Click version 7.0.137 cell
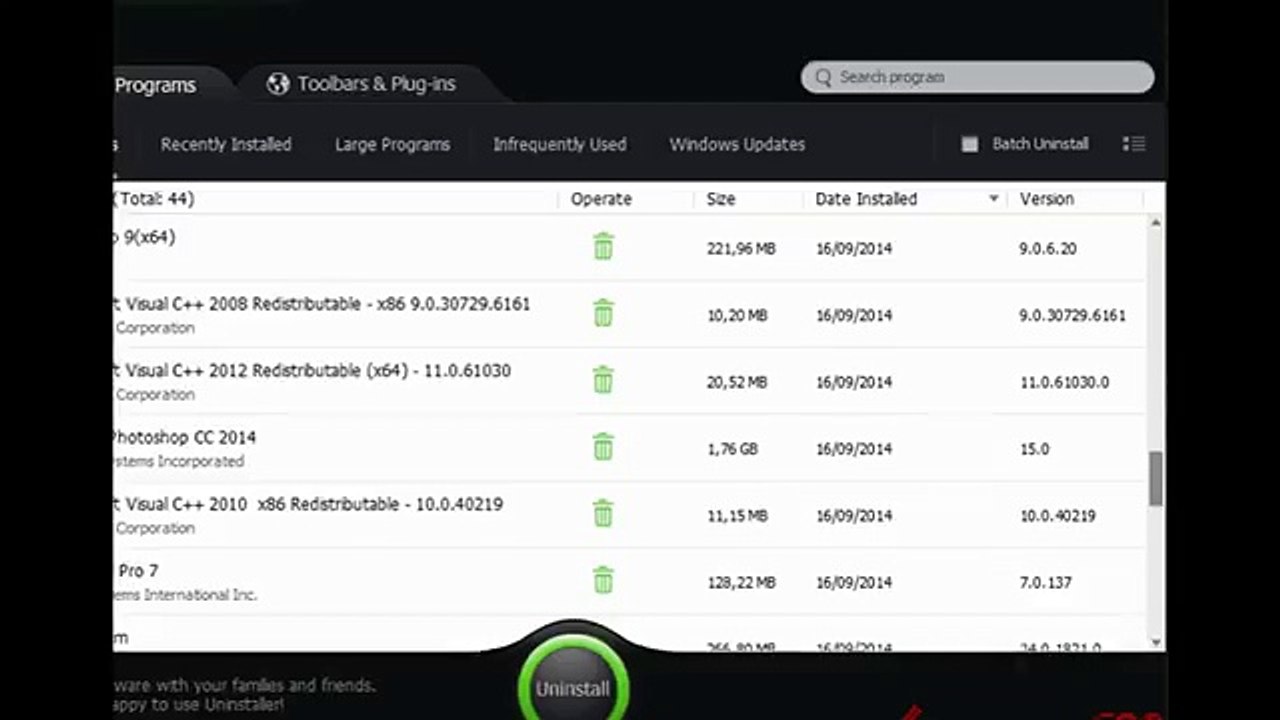This screenshot has width=1280, height=720. click(x=1045, y=582)
